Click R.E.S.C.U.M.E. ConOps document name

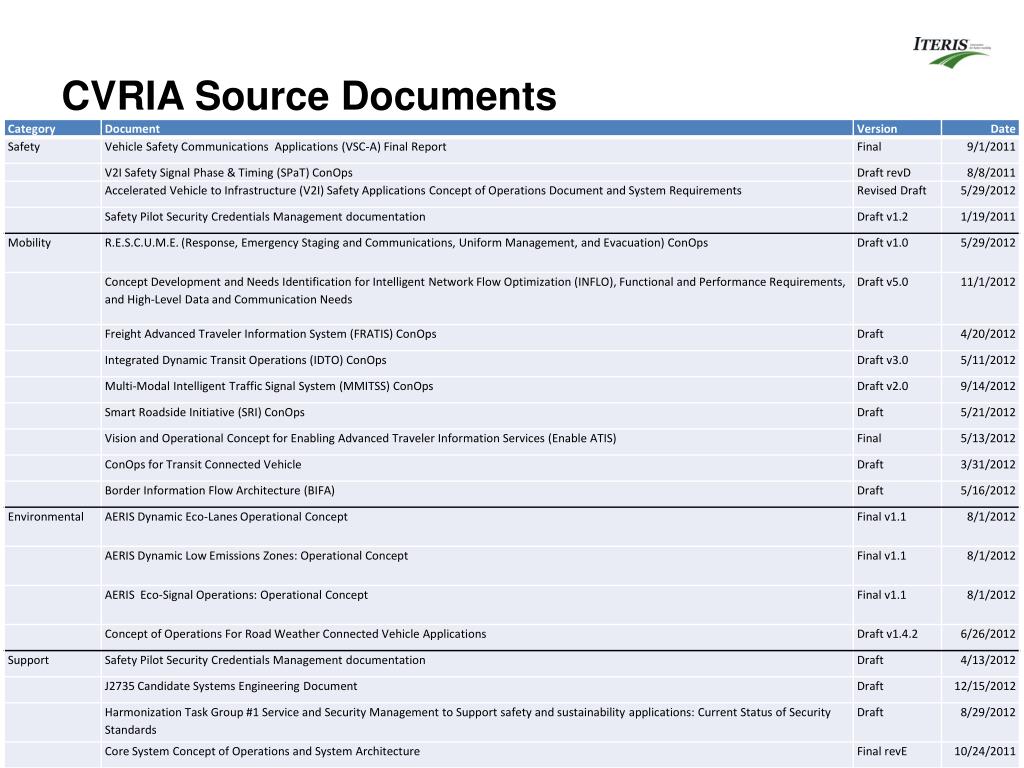point(406,243)
